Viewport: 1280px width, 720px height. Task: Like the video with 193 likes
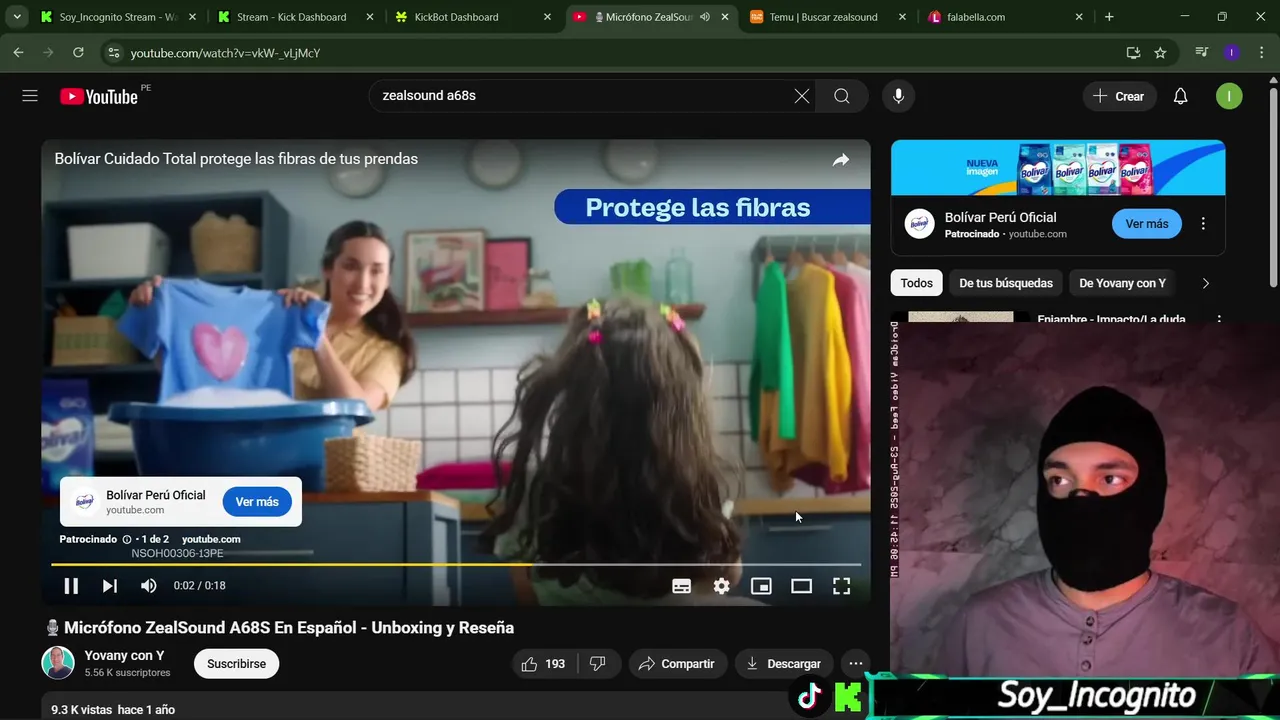[543, 664]
